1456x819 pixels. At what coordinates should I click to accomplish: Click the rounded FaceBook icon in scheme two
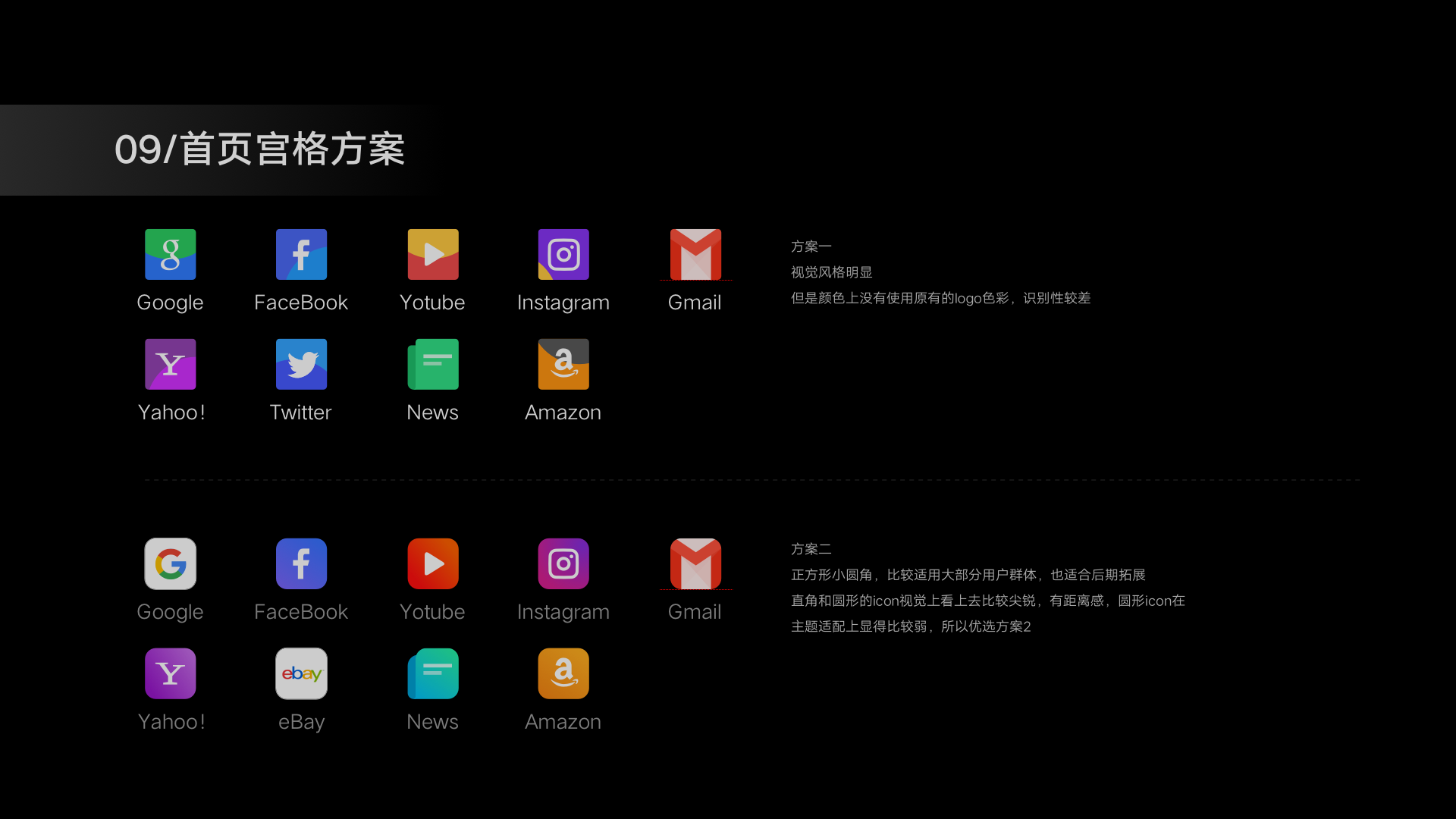tap(302, 563)
